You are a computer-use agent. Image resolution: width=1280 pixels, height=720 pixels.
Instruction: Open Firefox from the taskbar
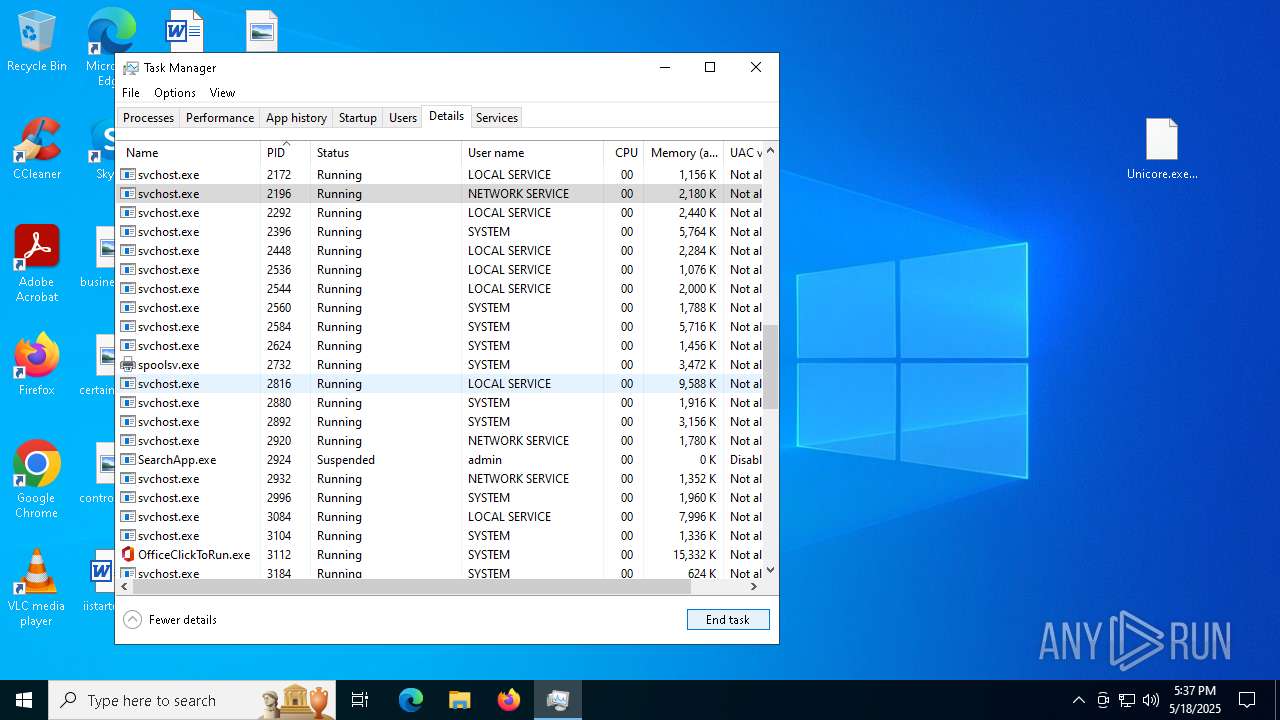click(x=508, y=700)
